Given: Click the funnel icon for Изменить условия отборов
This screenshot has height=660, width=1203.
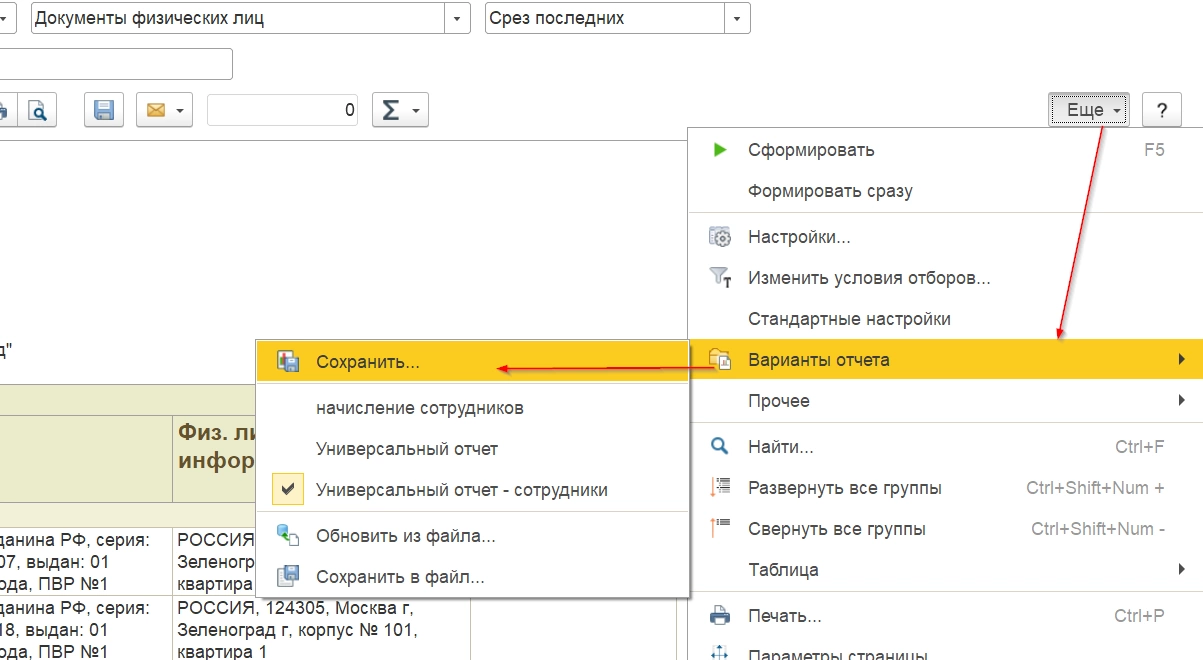Looking at the screenshot, I should (x=720, y=277).
